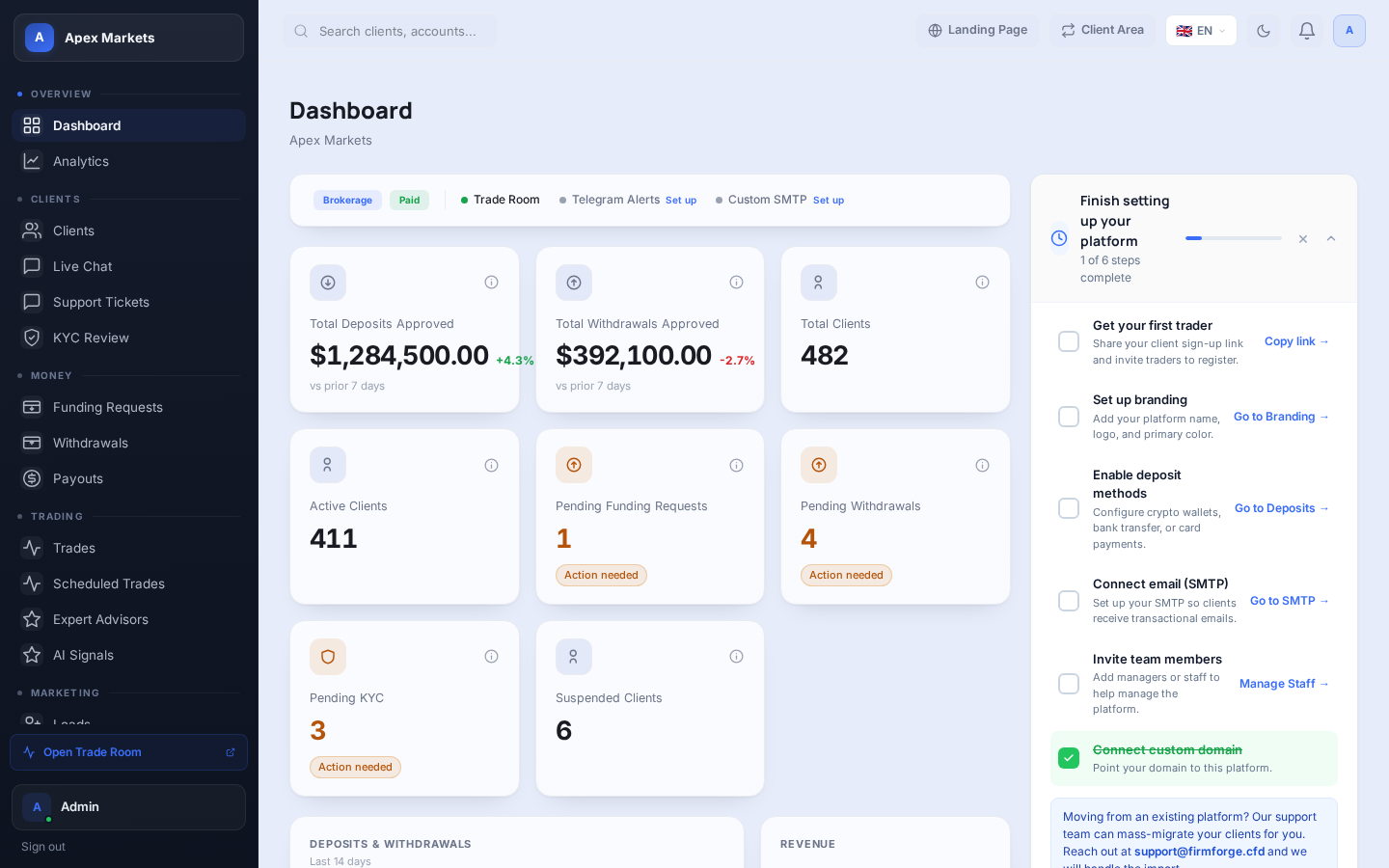Screen dimensions: 1389x868
Task: Open Expert Advisors
Action: pos(128,619)
